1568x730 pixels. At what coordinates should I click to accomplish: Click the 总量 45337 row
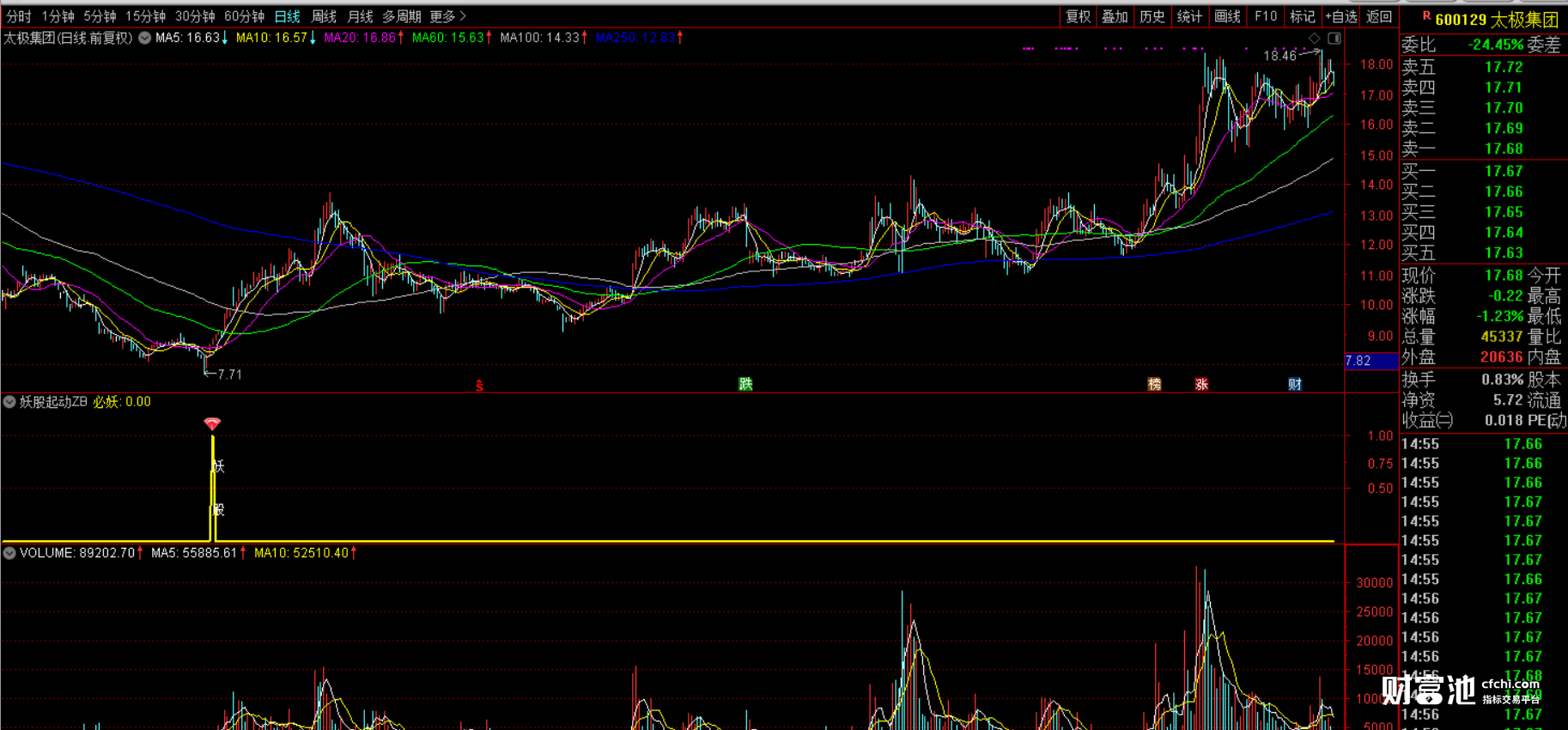pos(1462,338)
